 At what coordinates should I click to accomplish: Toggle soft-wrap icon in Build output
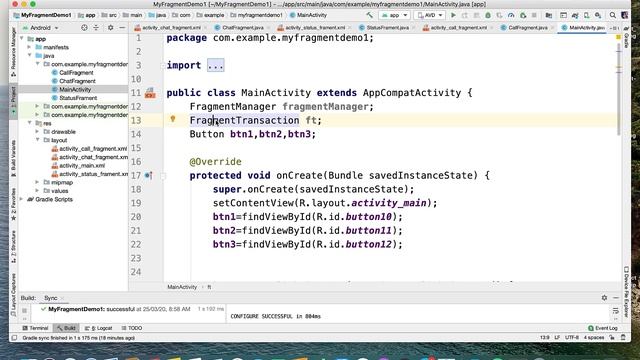click(x=616, y=311)
